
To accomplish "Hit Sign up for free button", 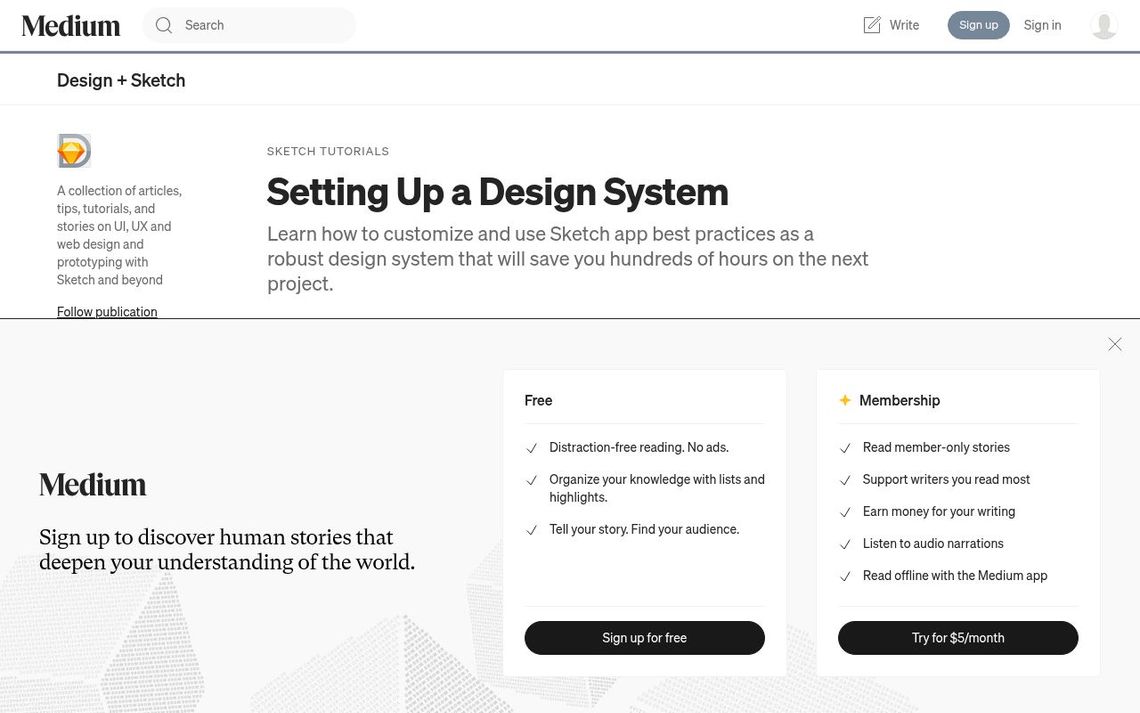I will click(644, 637).
